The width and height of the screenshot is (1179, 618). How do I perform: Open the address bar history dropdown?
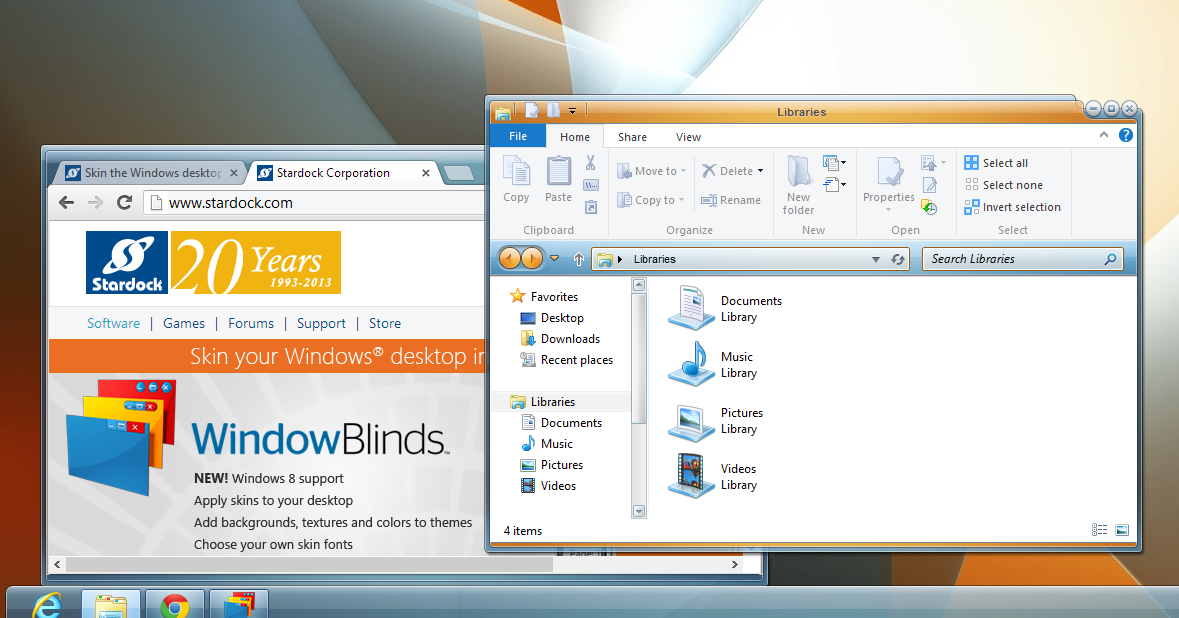(x=875, y=259)
